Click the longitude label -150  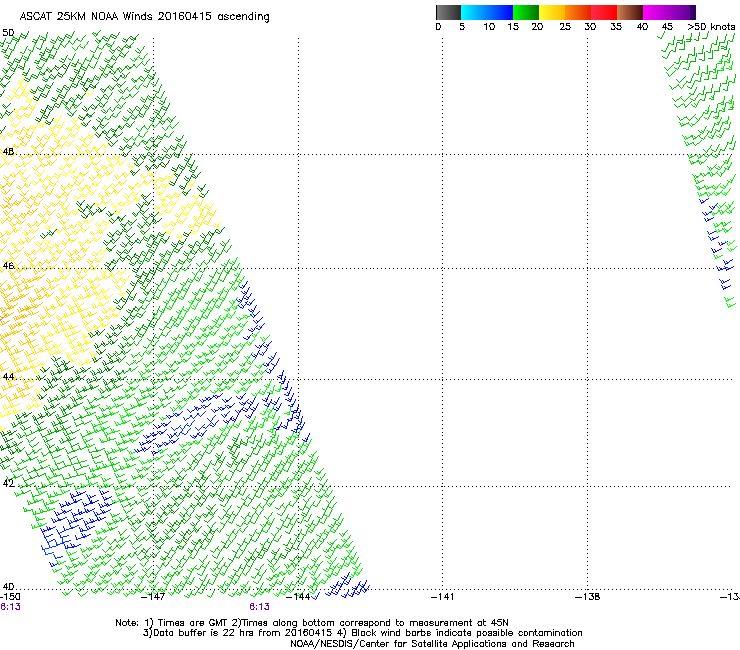click(x=10, y=597)
